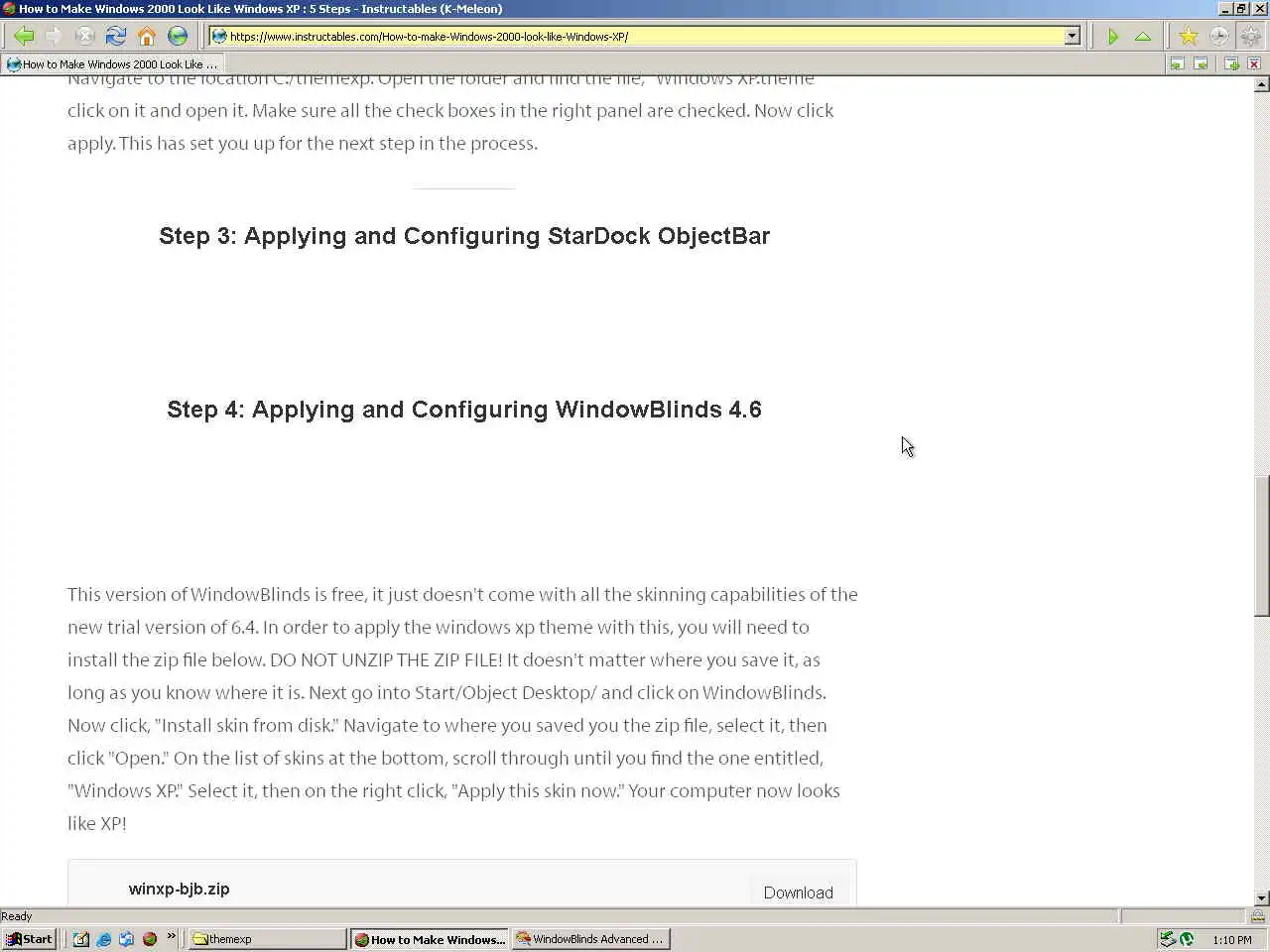This screenshot has height=952, width=1270.
Task: Click the Stop loading button
Action: click(x=85, y=37)
